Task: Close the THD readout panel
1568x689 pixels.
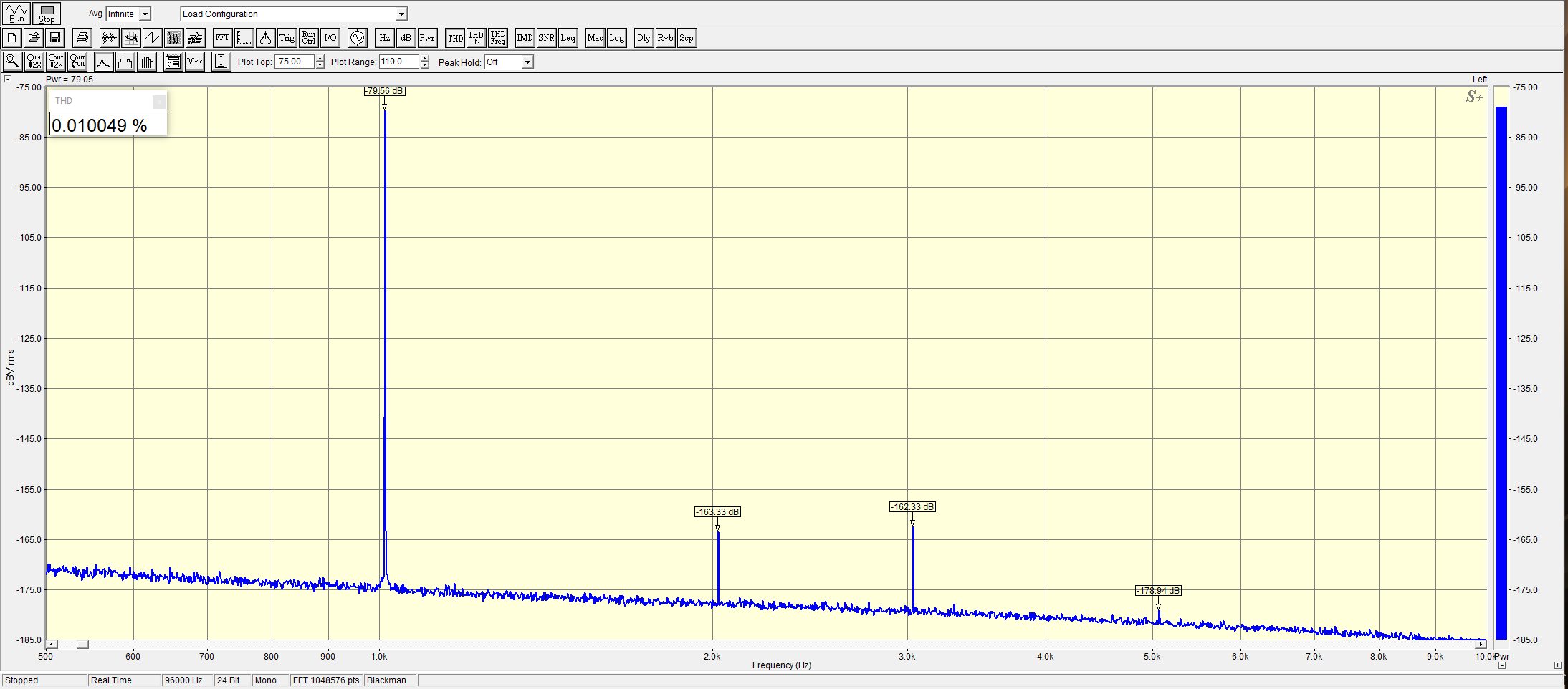Action: click(x=159, y=101)
